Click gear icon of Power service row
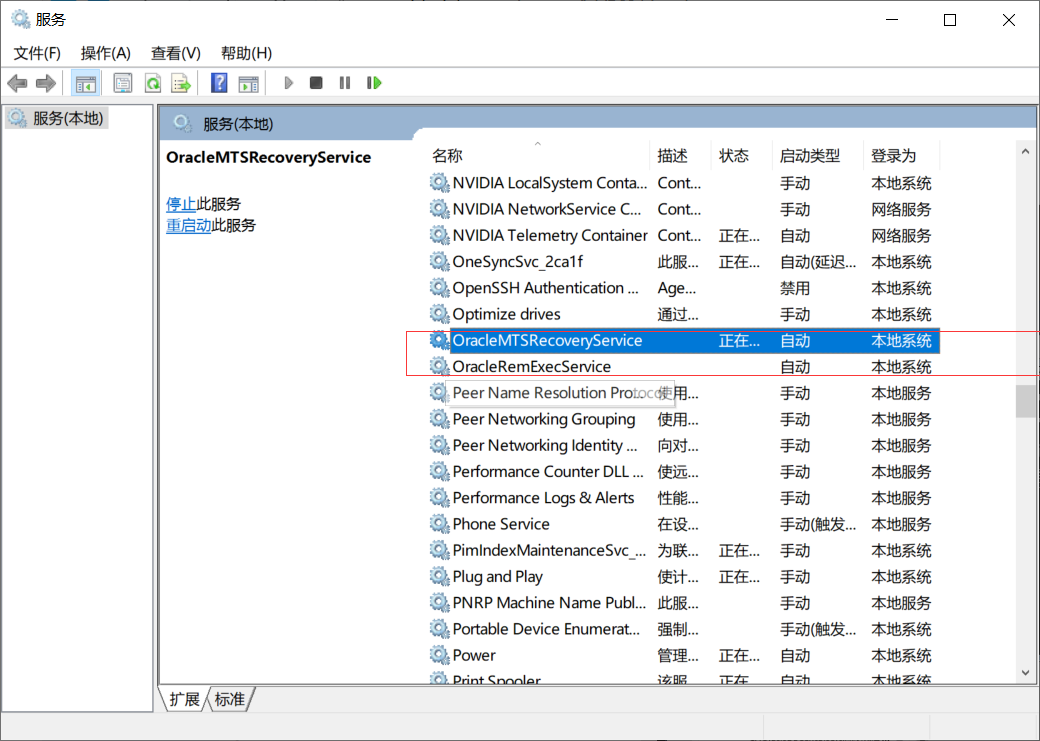 point(439,655)
